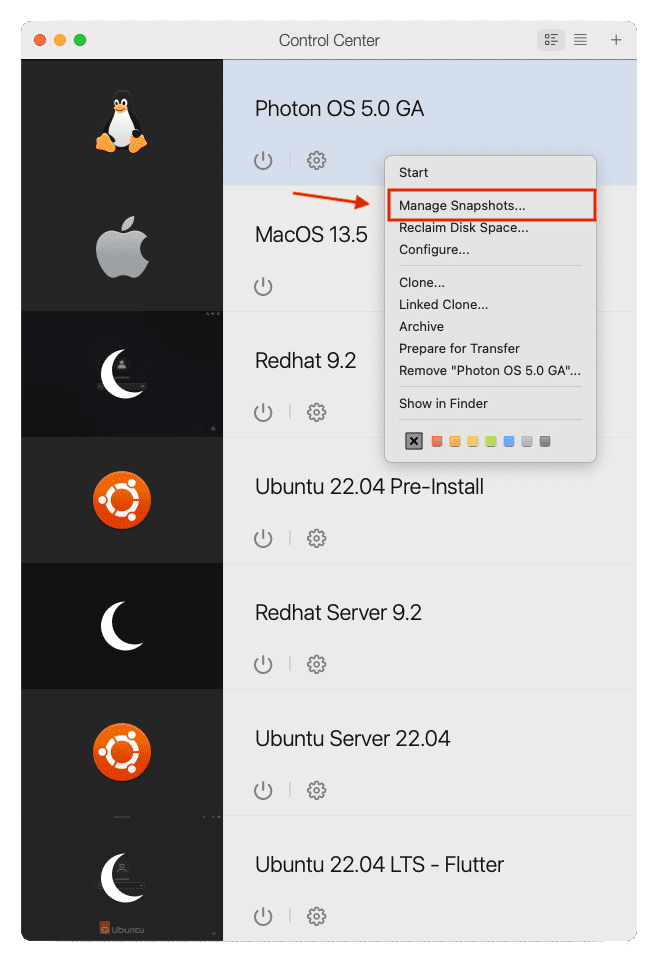Screen dimensions: 656x962
Task: Open the settings gear for Redhat Server 9.2
Action: (316, 664)
